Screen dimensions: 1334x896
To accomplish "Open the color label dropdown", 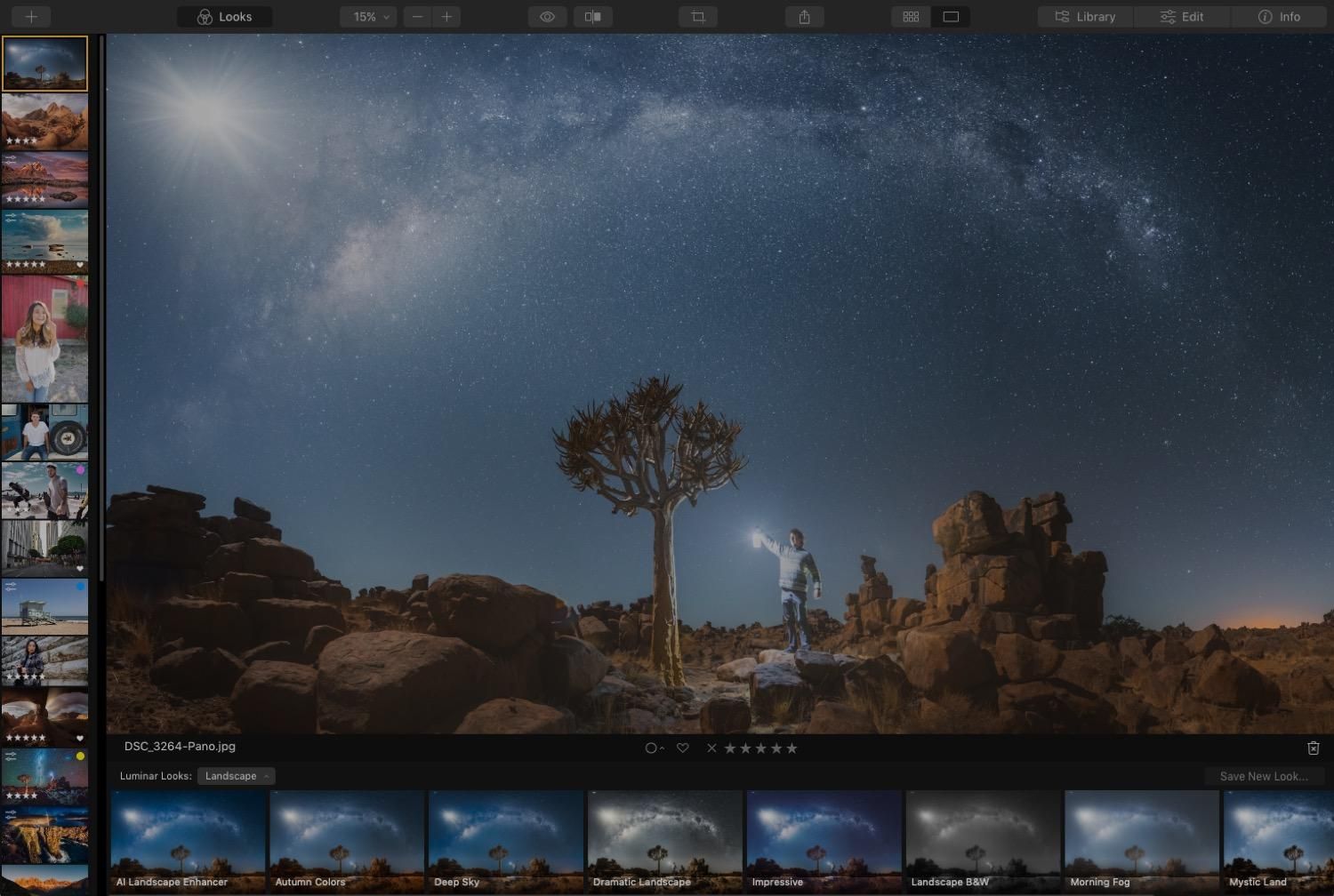I will pos(655,748).
